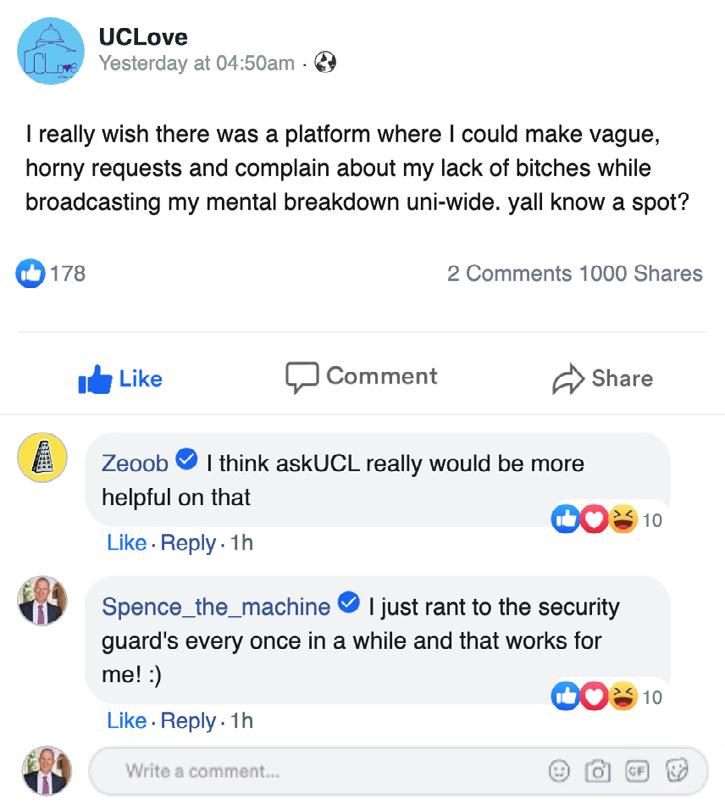725x810 pixels.
Task: Reply to Spence_the_machine's comment
Action: (188, 720)
